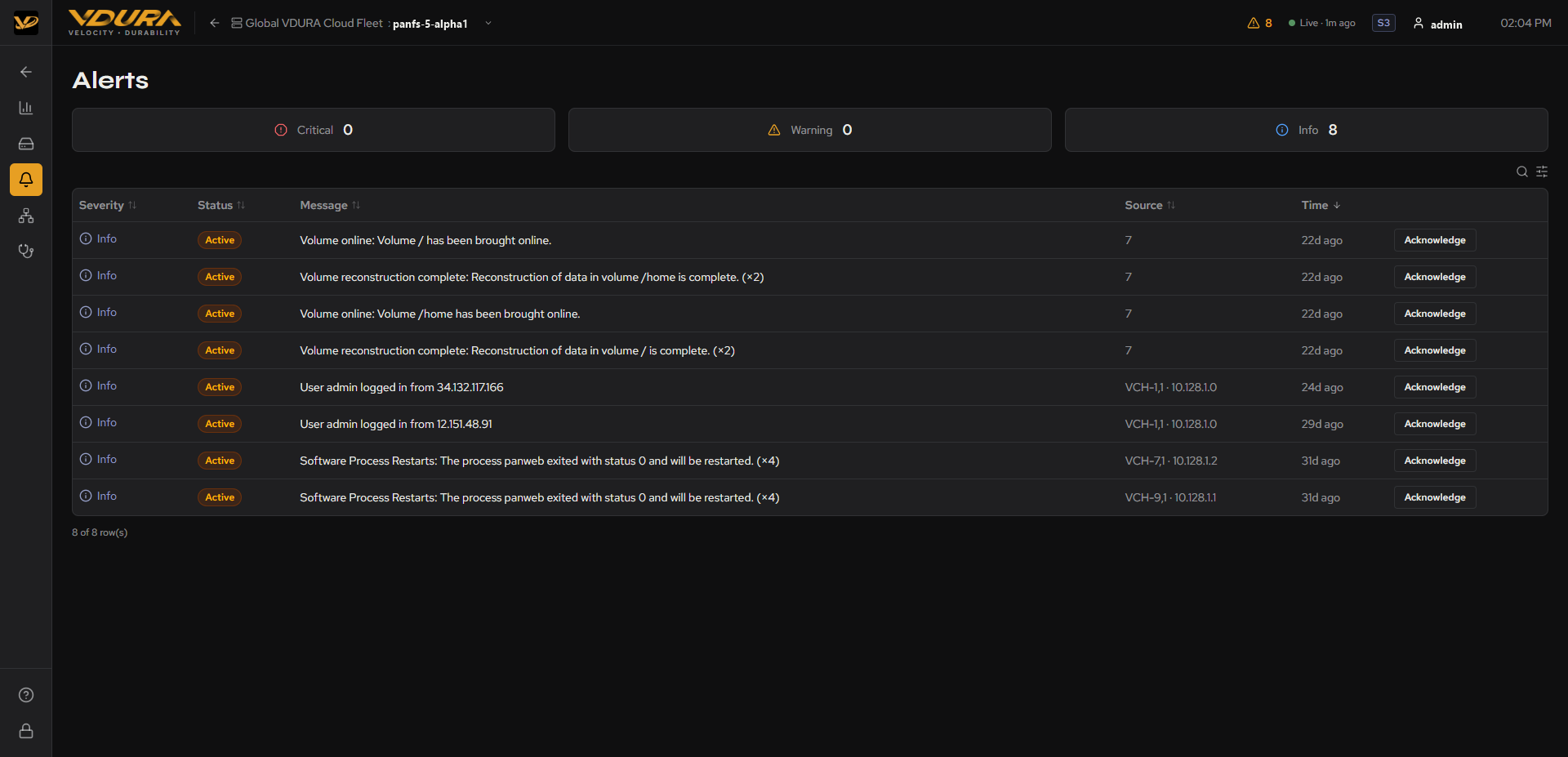The height and width of the screenshot is (757, 1568).
Task: Sort the table by Message
Action: tap(330, 205)
